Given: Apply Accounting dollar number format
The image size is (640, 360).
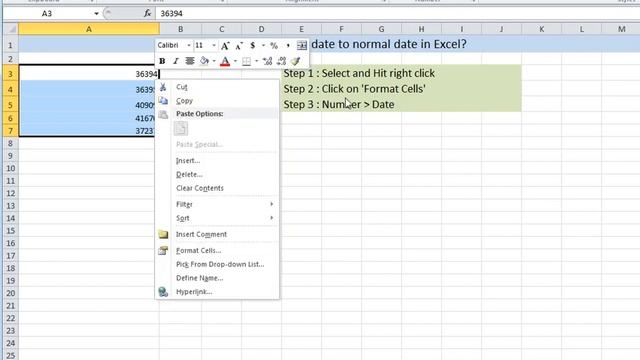Looking at the screenshot, I should 253,46.
